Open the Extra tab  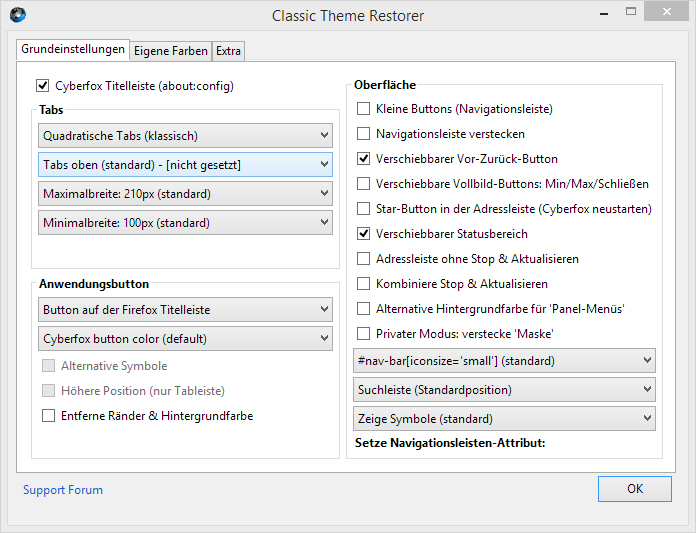click(229, 51)
